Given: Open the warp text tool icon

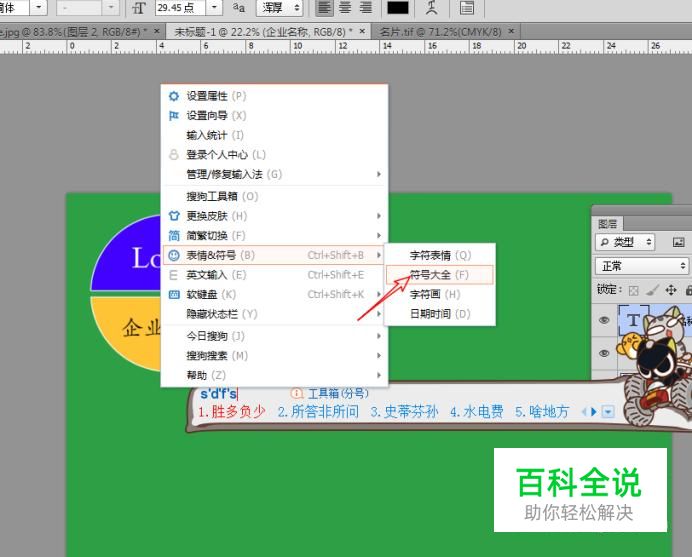Looking at the screenshot, I should [x=431, y=8].
